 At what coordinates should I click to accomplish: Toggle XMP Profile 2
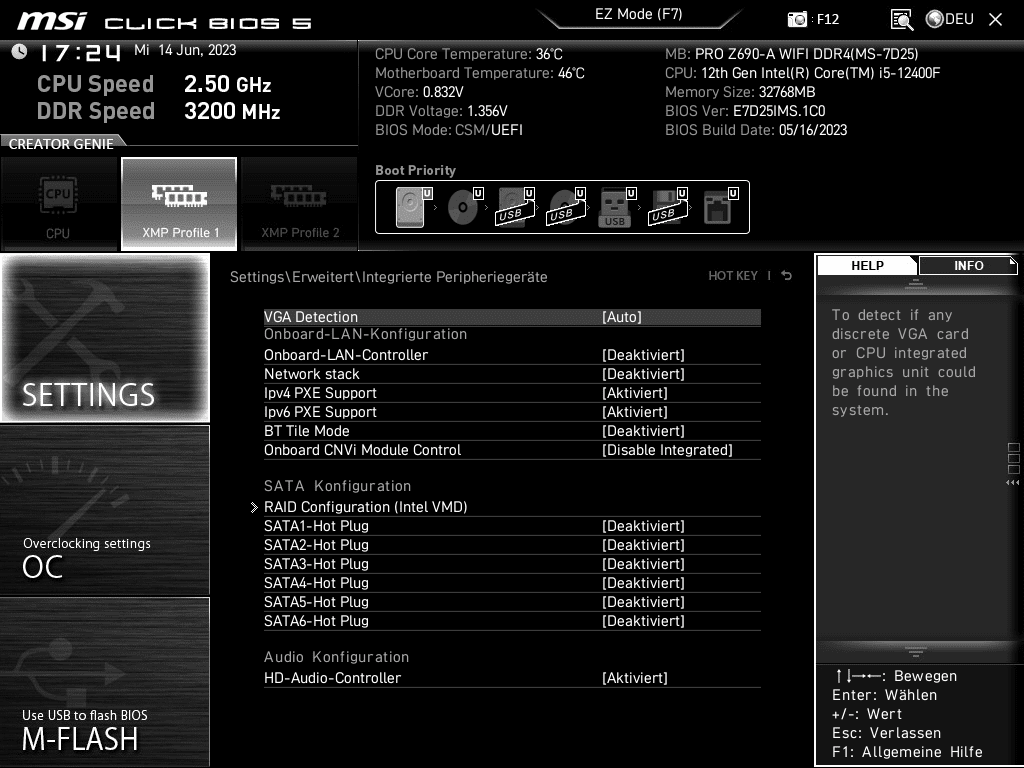[x=300, y=204]
